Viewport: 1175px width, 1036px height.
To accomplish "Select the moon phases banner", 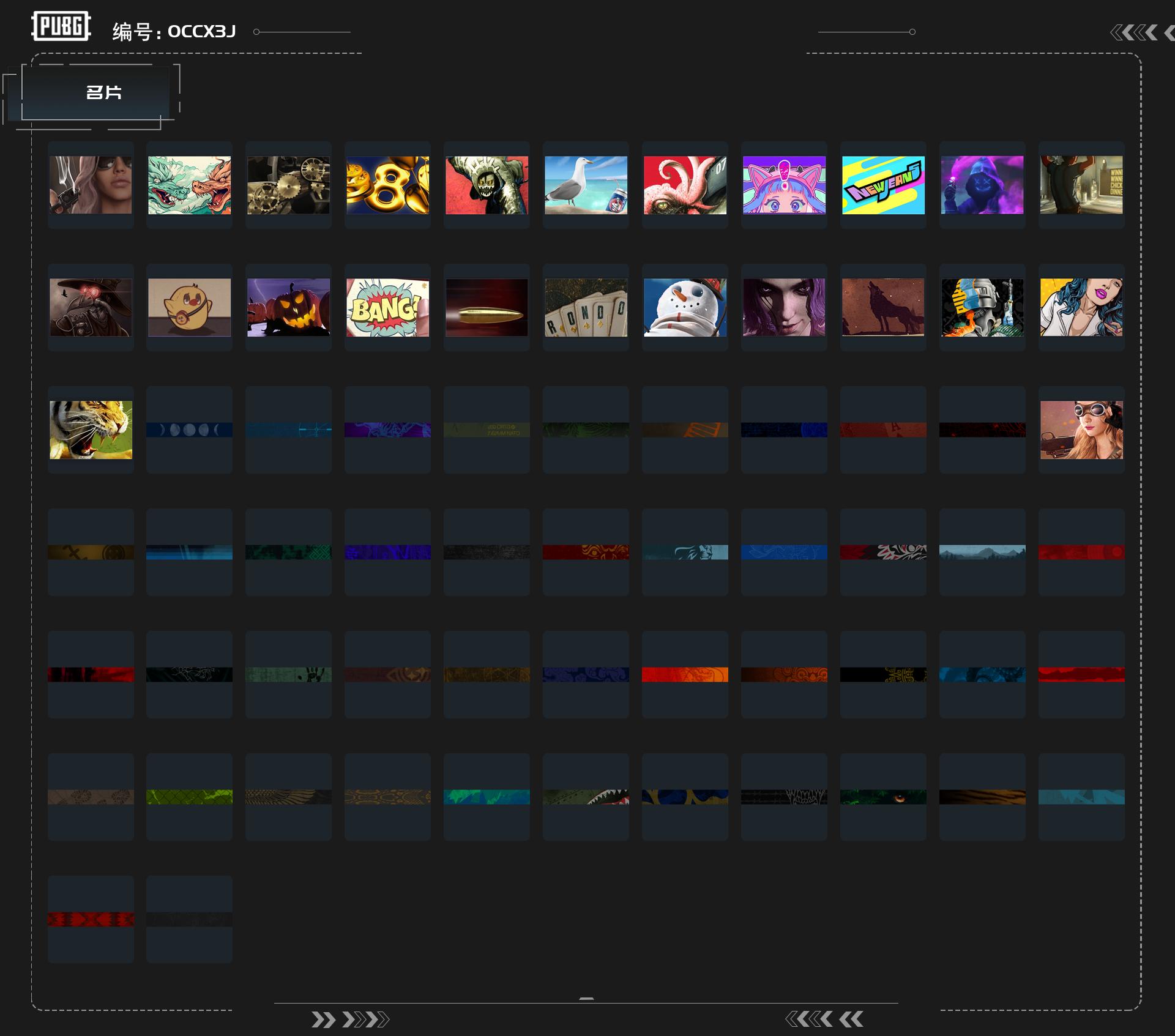I will (189, 430).
